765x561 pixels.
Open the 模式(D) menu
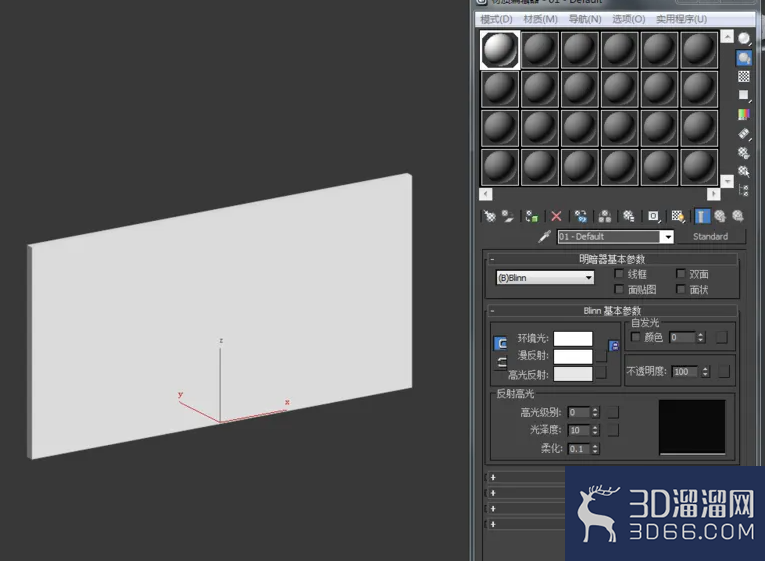[x=496, y=19]
